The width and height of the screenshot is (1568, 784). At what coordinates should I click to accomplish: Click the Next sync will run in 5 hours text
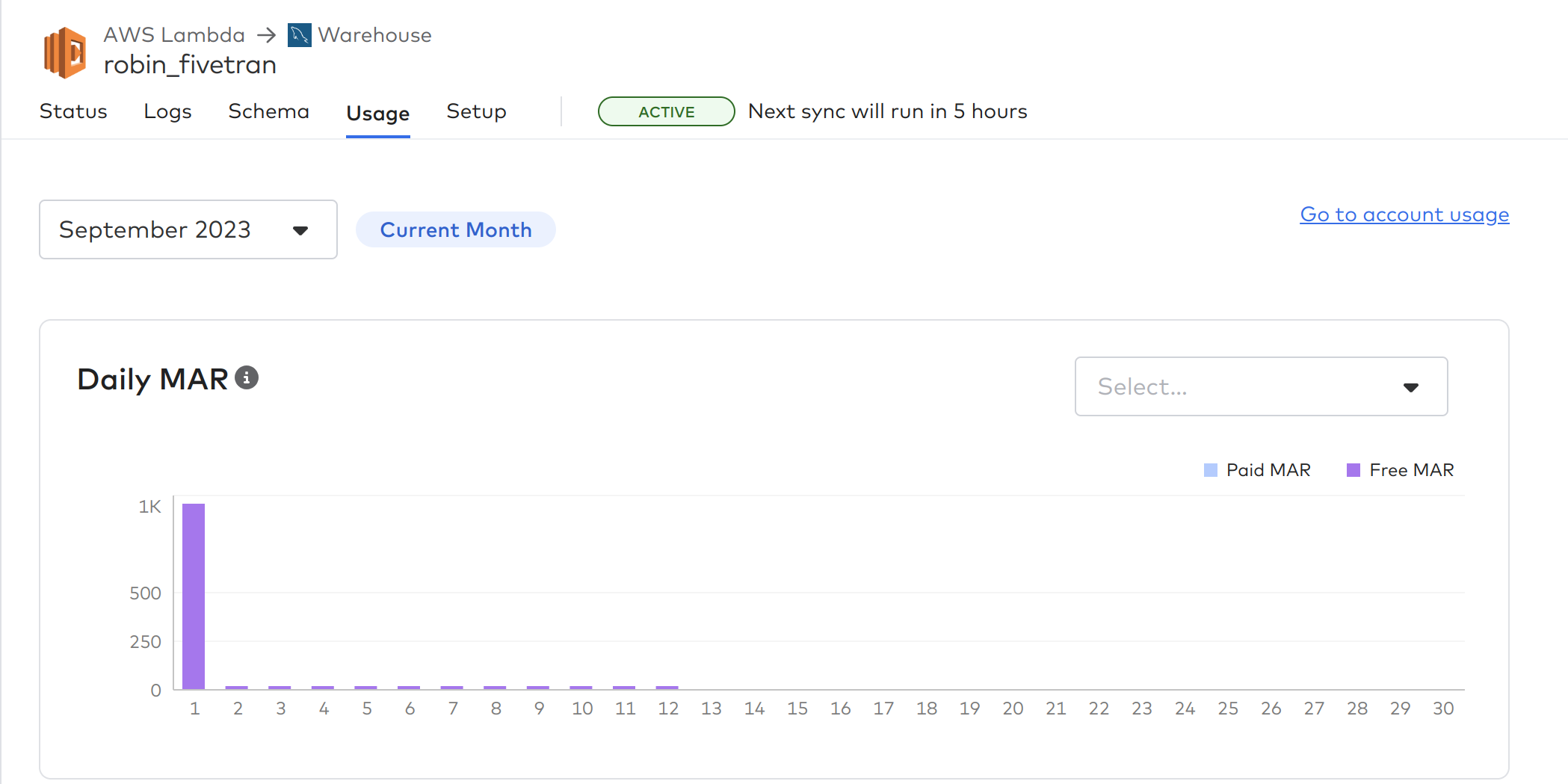click(x=888, y=111)
